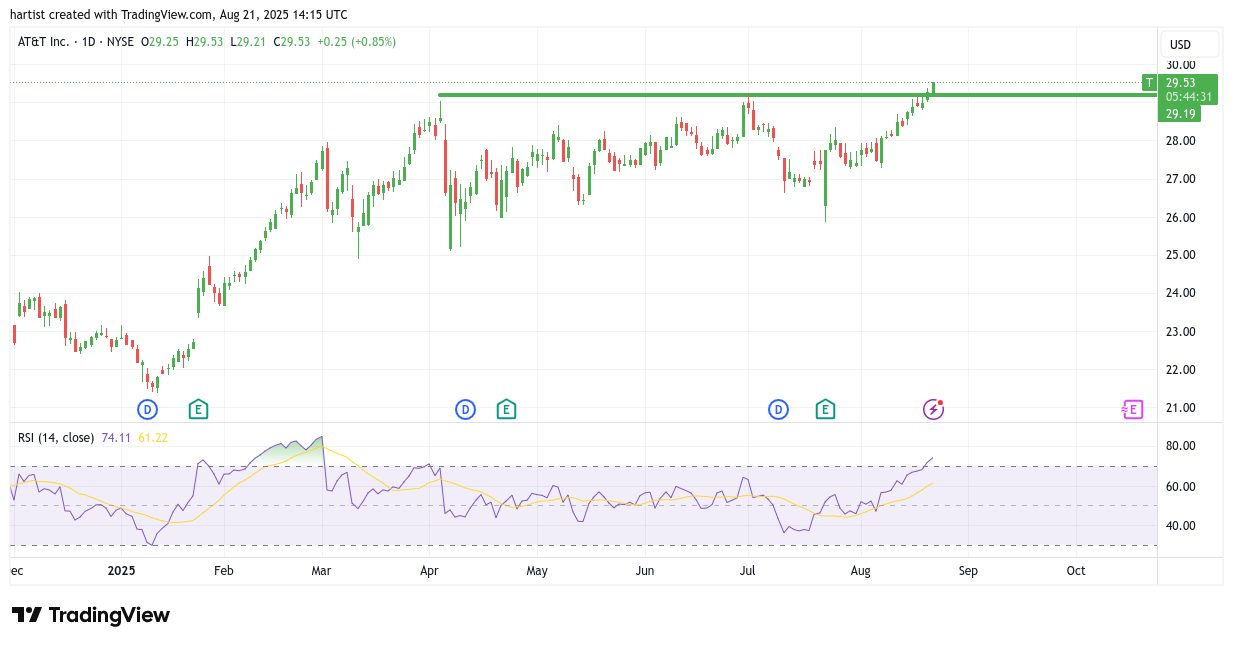Screen dimensions: 1233x645
Task: Click the current price label 29.53
Action: (1181, 83)
